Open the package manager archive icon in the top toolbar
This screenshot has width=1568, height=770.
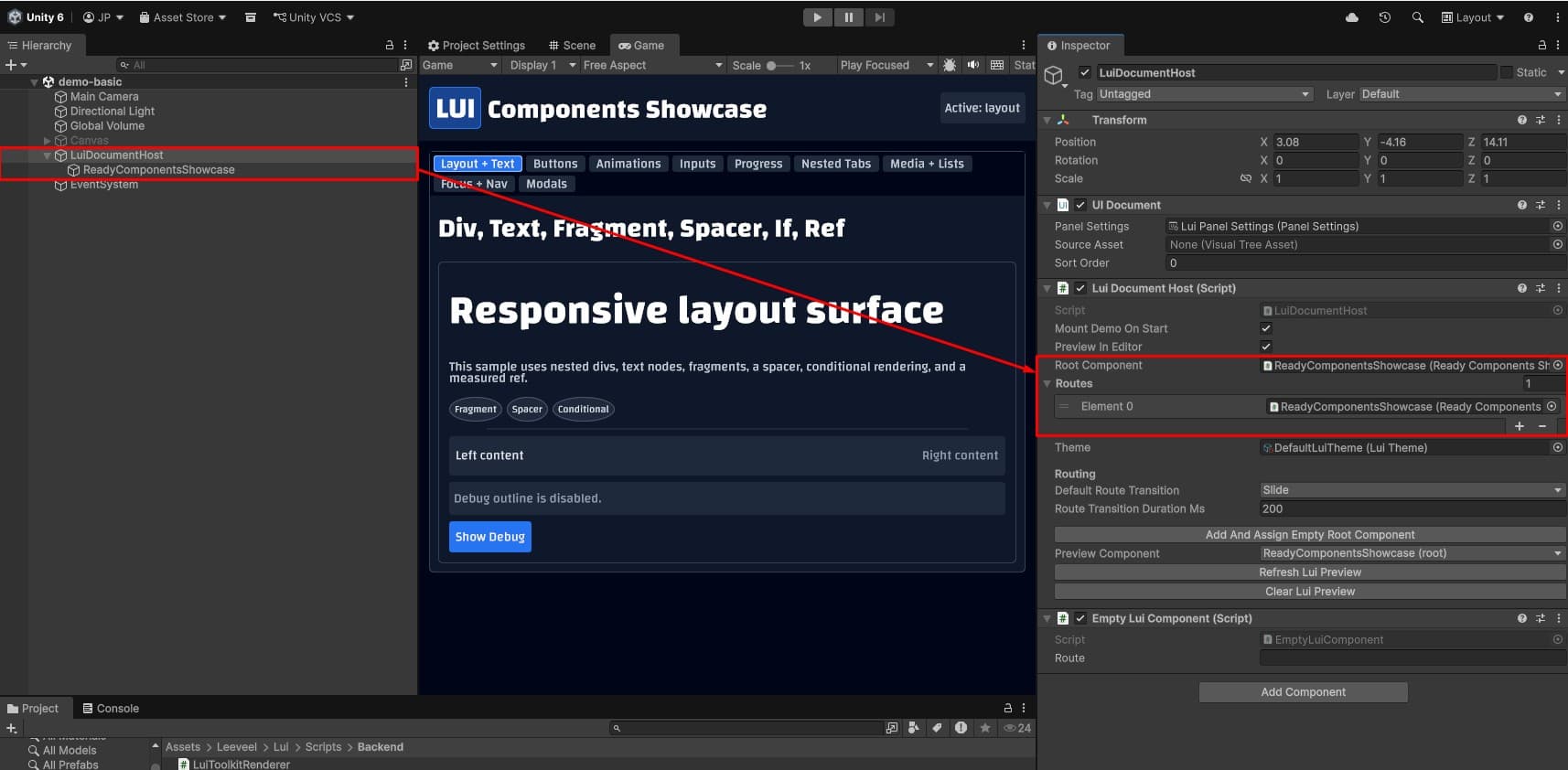coord(251,17)
